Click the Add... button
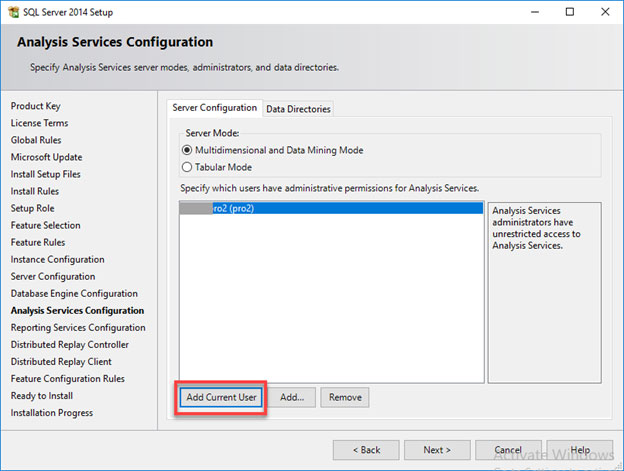 pyautogui.click(x=292, y=397)
